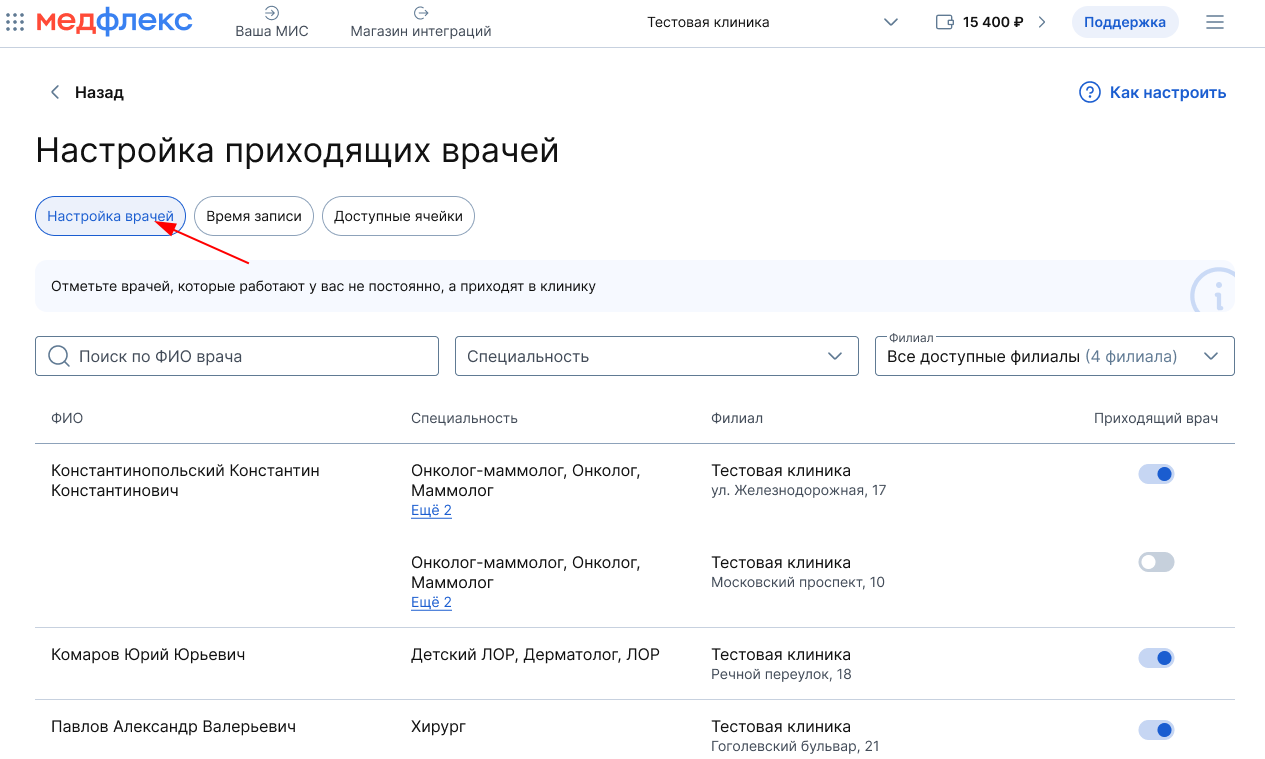Toggle Комаров Юрий Юрьевич incoming doctor

(1156, 658)
